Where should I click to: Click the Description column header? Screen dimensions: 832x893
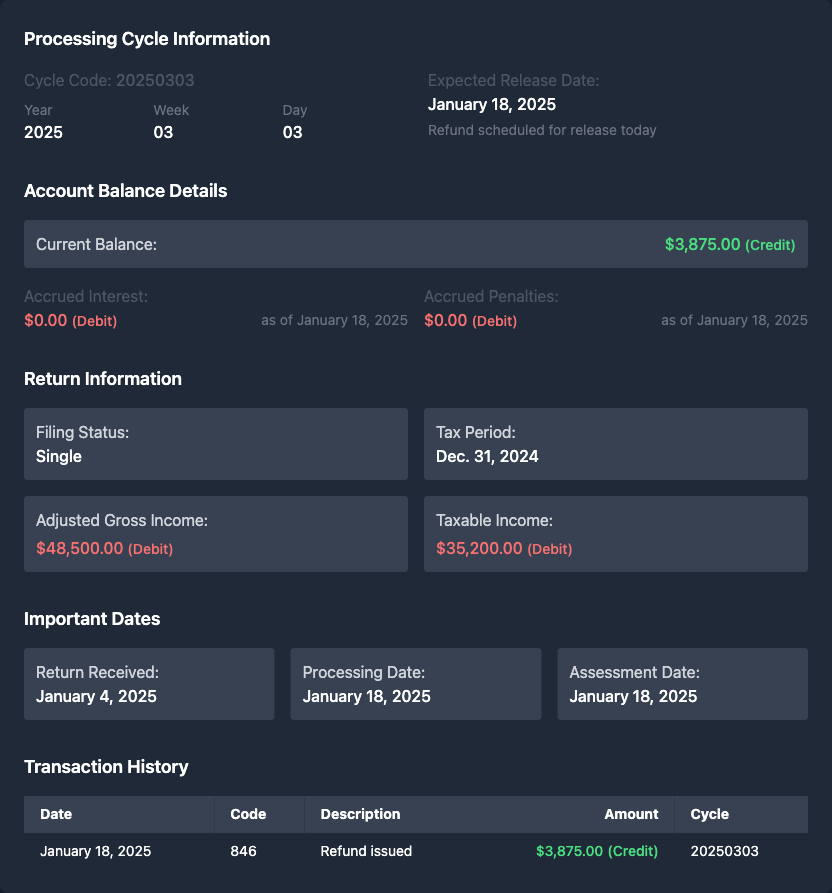[x=360, y=814]
